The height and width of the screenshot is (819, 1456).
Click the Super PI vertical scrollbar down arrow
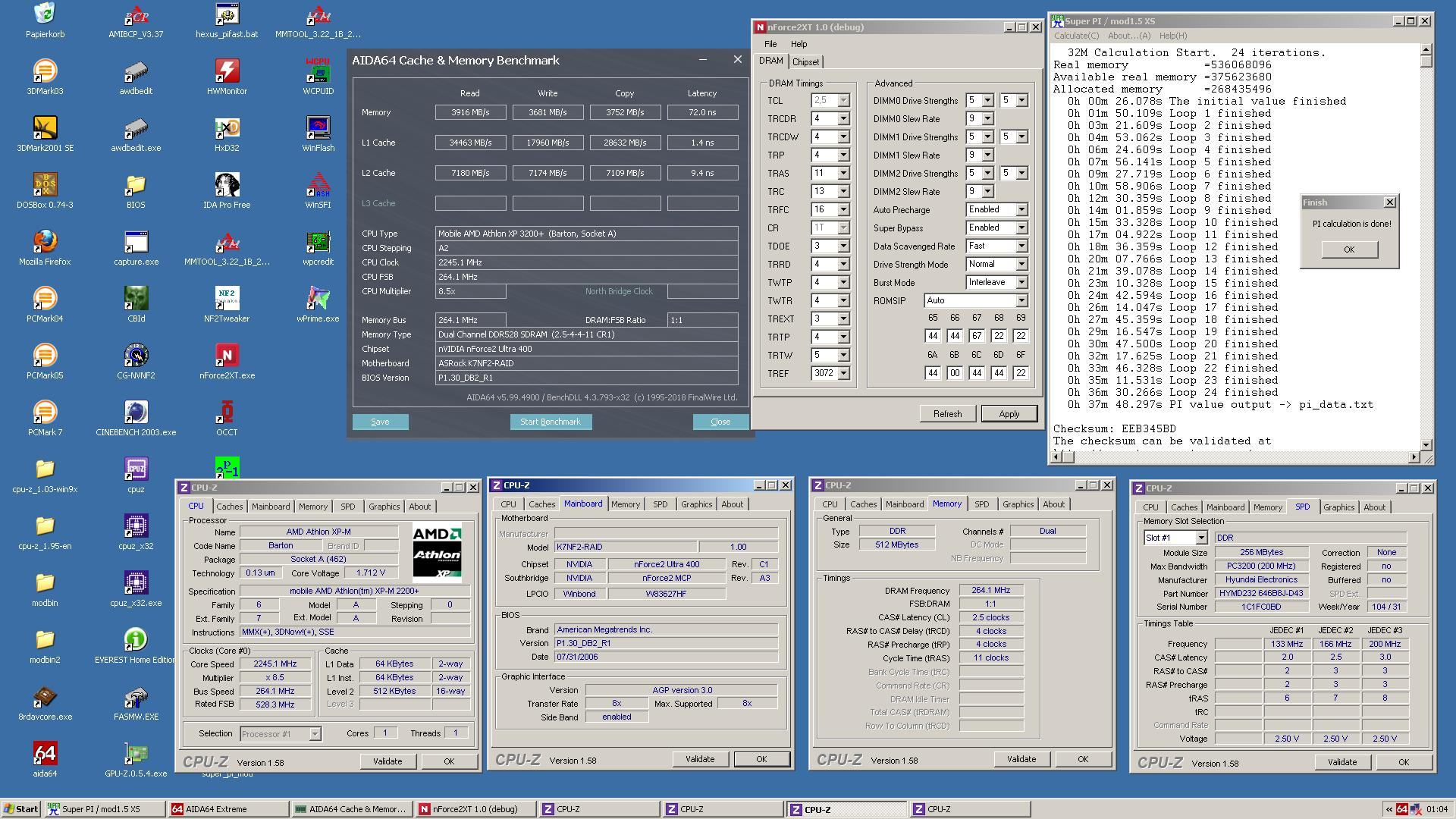click(x=1426, y=444)
